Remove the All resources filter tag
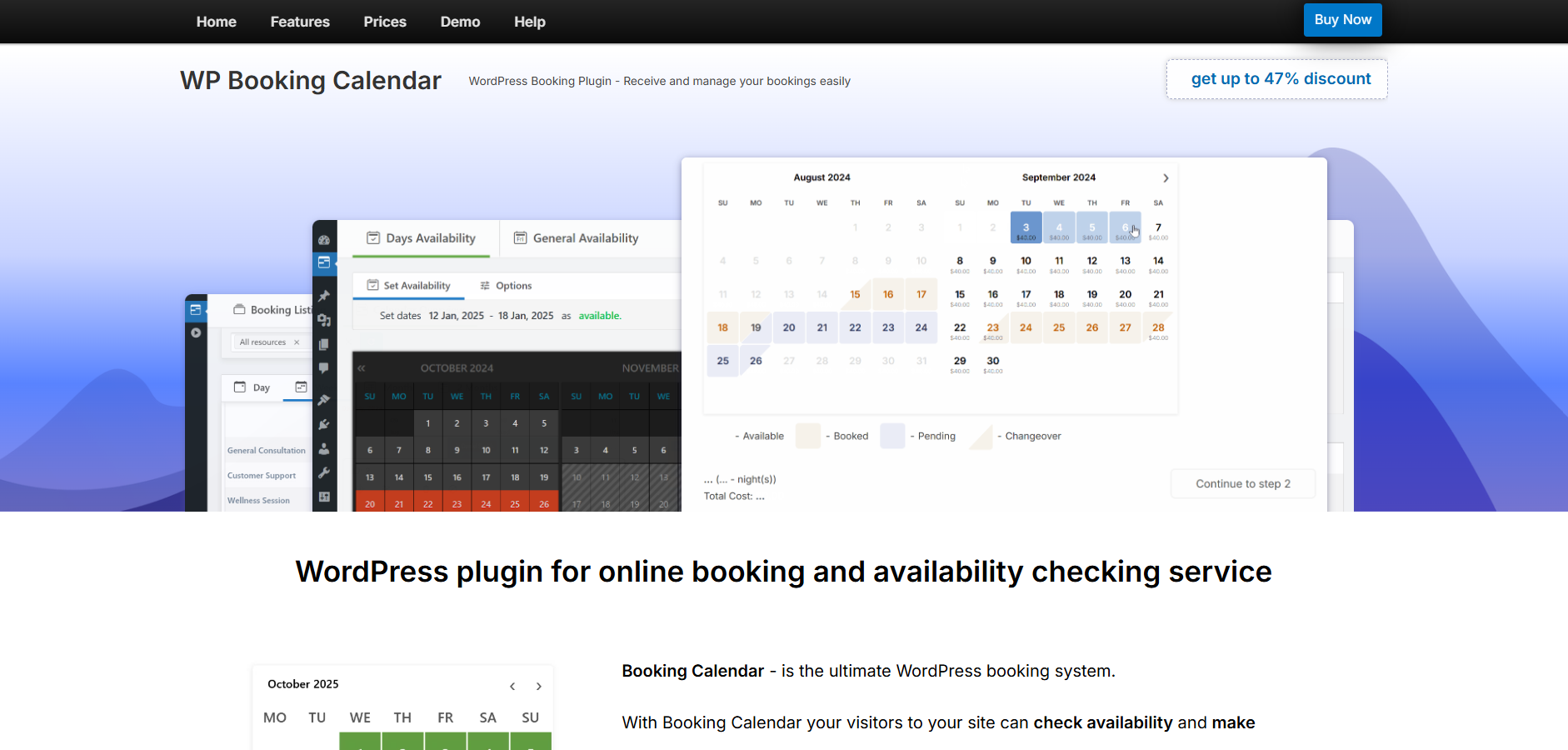 (x=297, y=342)
